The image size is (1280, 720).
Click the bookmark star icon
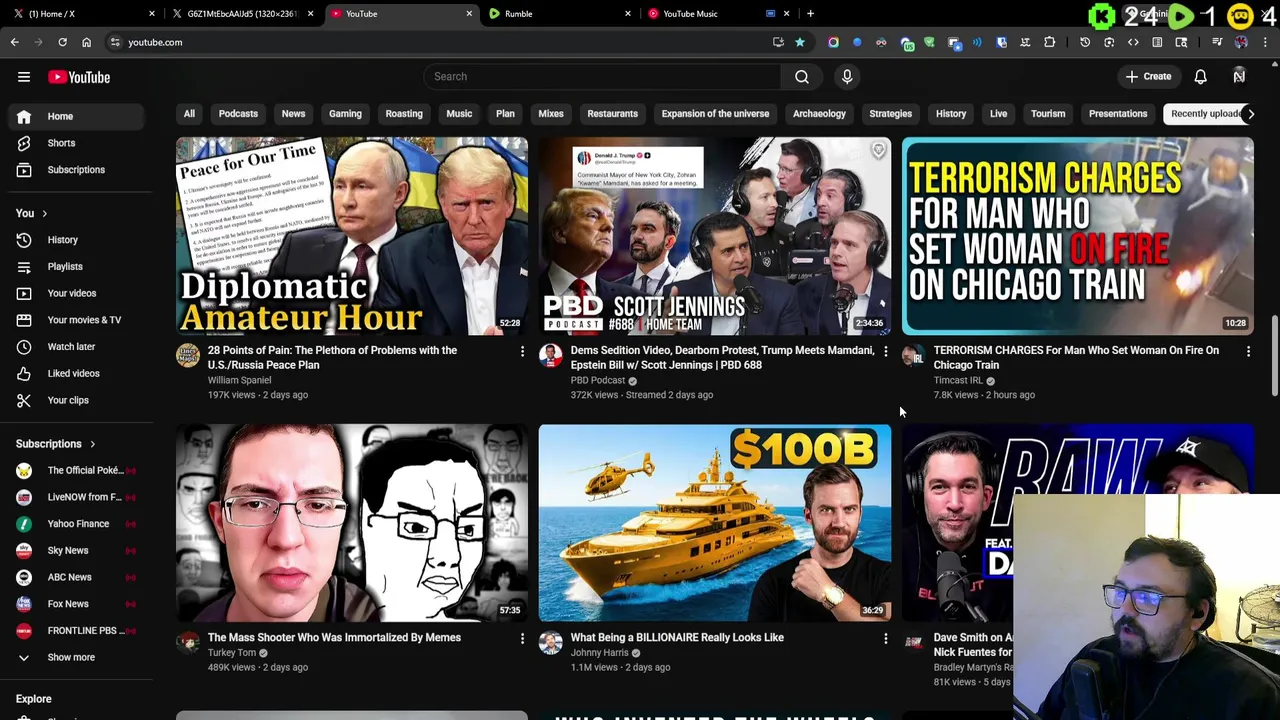(800, 42)
